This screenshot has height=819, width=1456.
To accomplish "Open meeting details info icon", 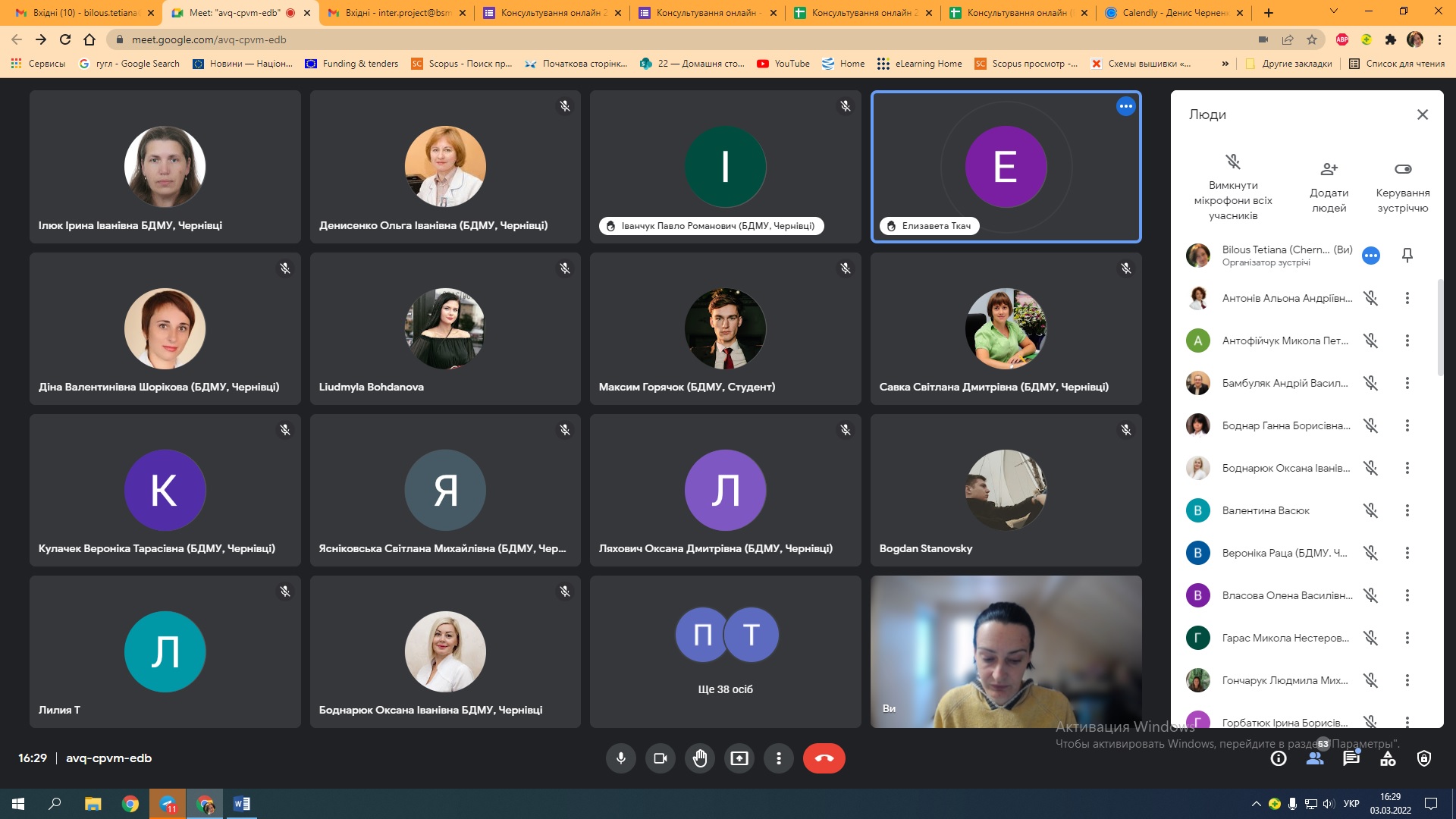I will point(1279,758).
